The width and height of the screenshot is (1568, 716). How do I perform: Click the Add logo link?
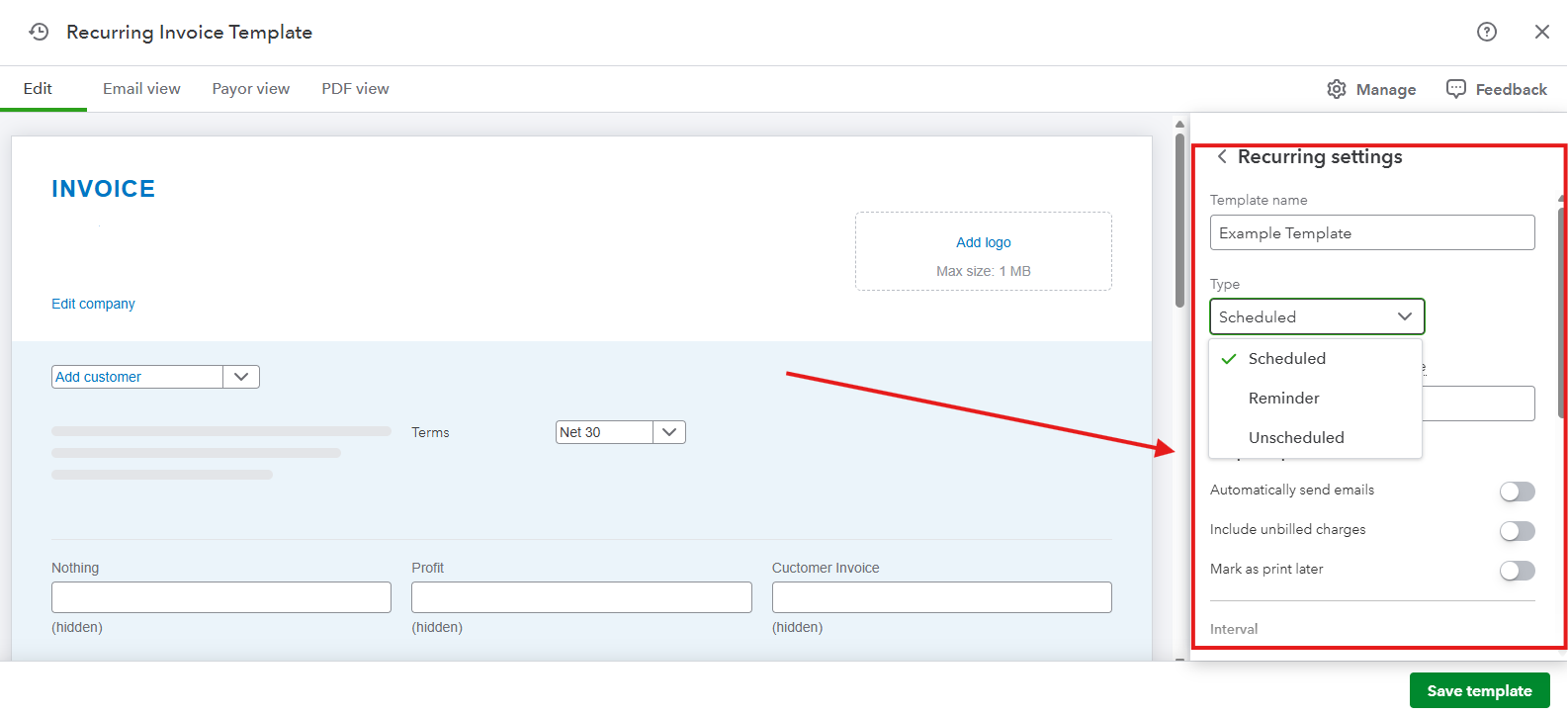tap(983, 242)
